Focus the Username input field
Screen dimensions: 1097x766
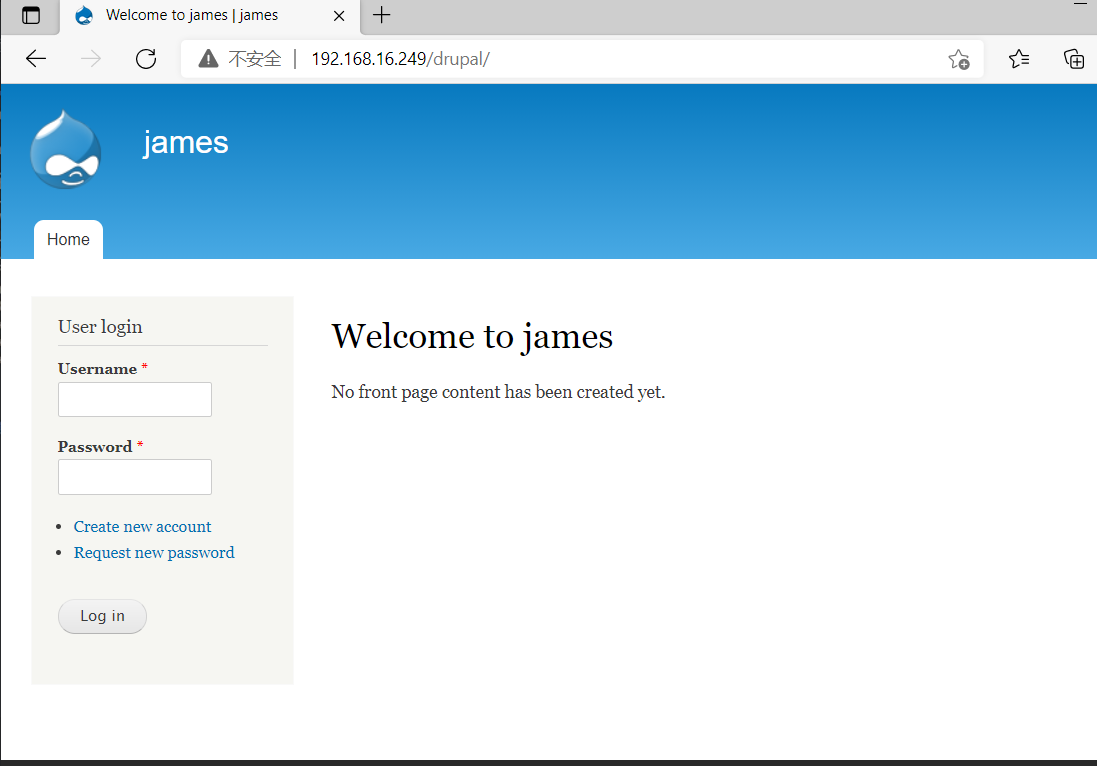click(x=135, y=399)
